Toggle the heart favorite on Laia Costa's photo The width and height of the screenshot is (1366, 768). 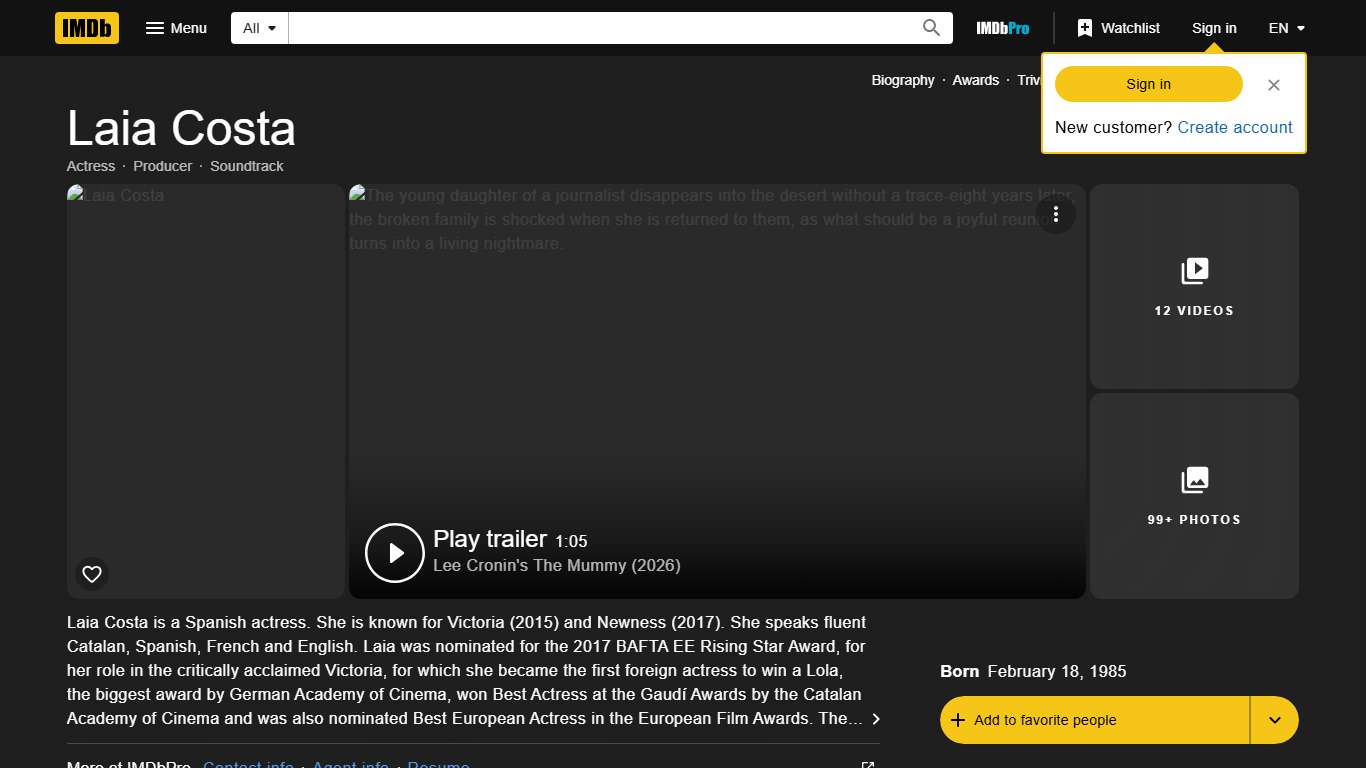tap(92, 574)
